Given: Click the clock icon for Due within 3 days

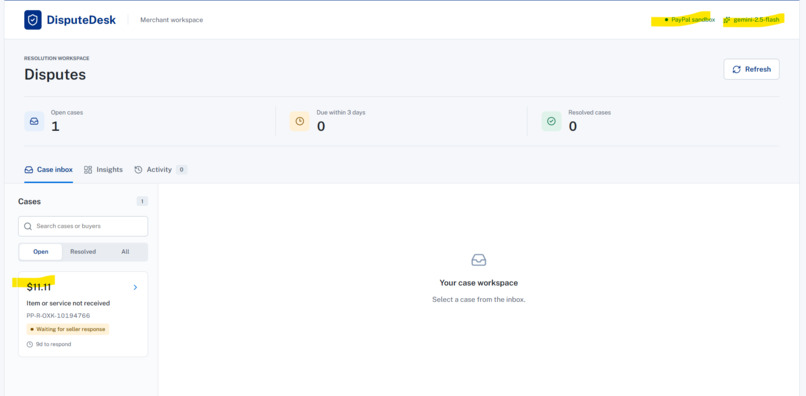Looking at the screenshot, I should pos(300,121).
